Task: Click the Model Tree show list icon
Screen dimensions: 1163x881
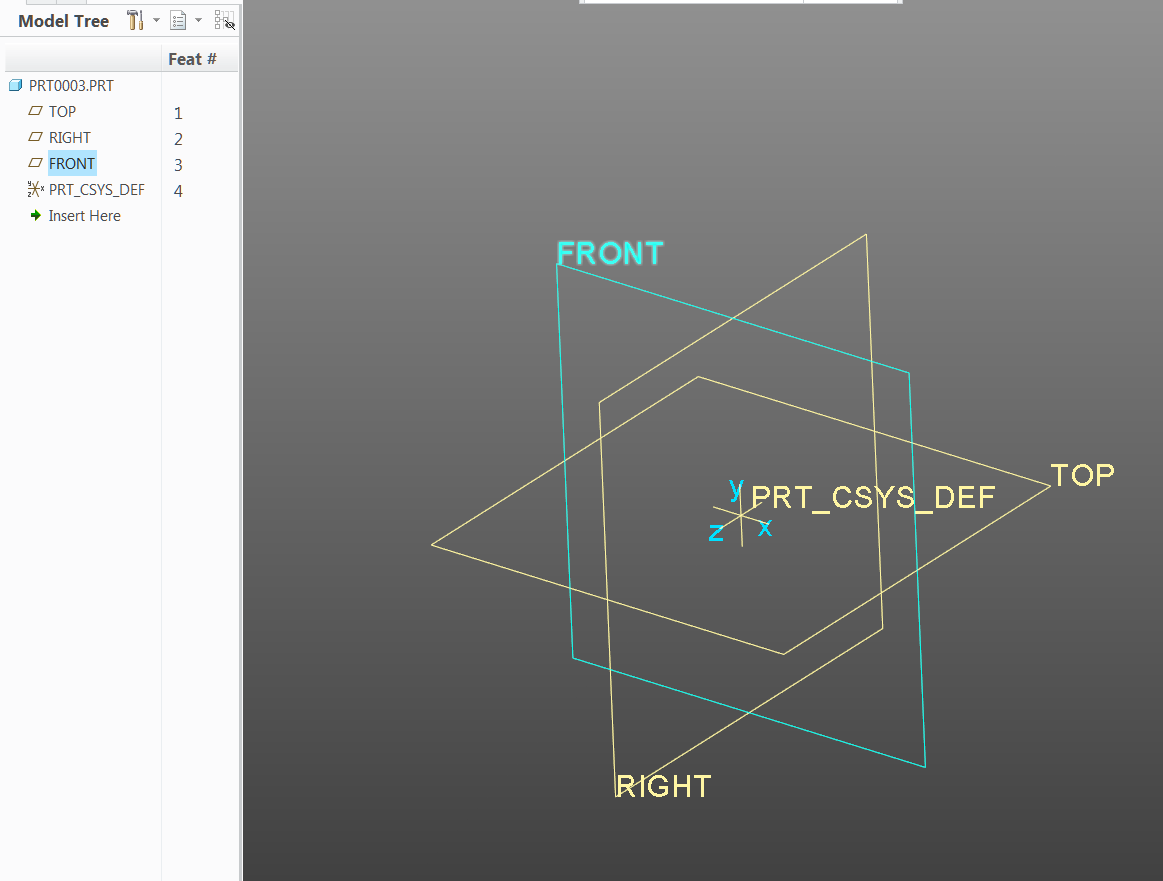Action: (x=178, y=20)
